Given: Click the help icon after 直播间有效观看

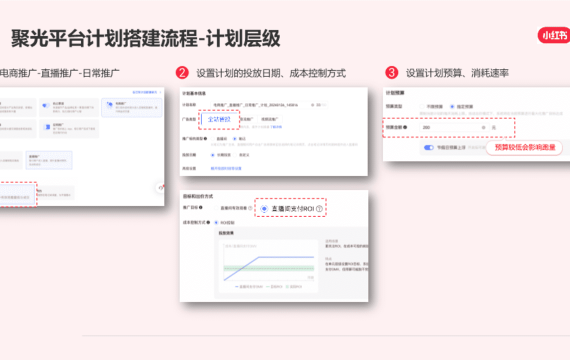Looking at the screenshot, I should 250,208.
